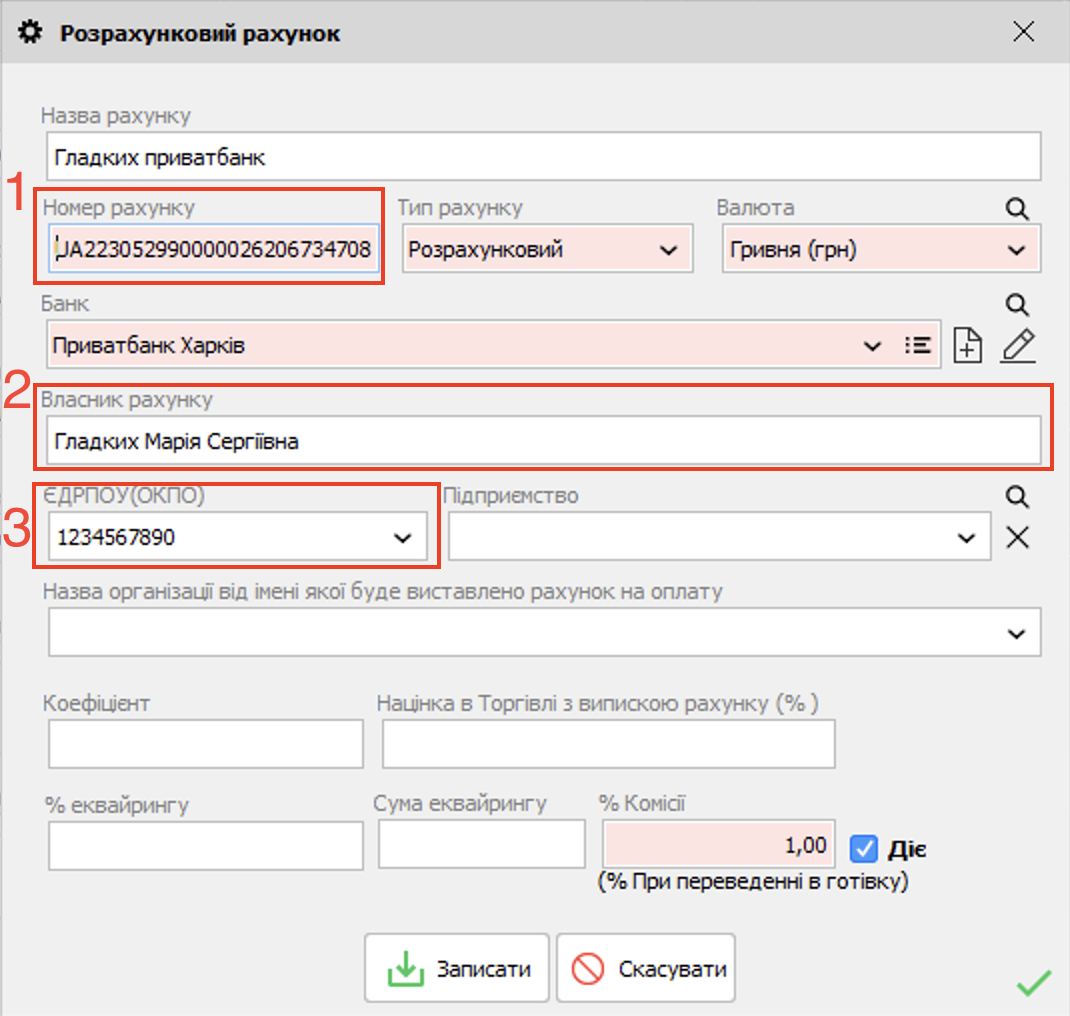Click the search icon above the Банк row

(1016, 304)
